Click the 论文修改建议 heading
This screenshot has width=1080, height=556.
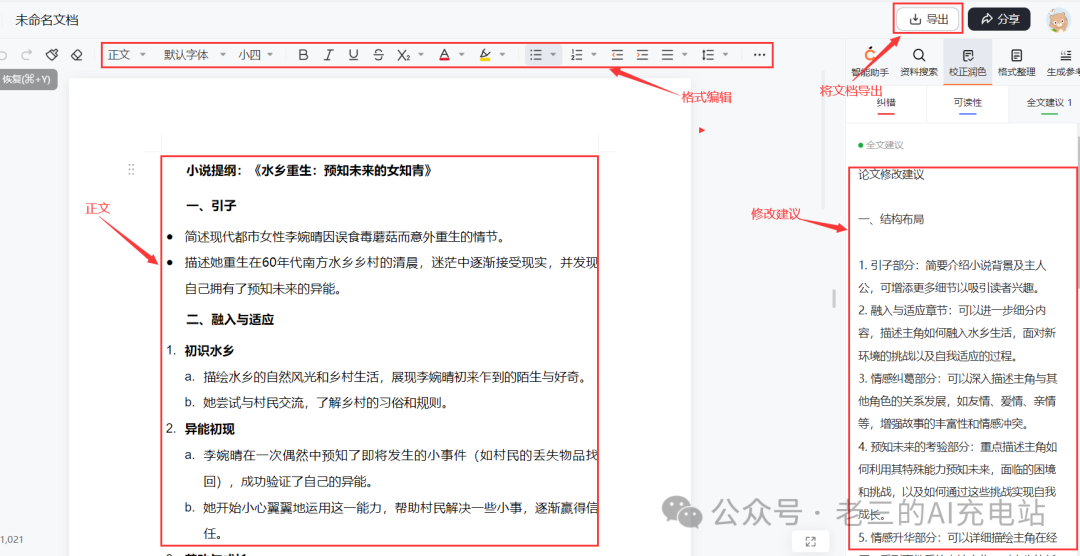[x=891, y=175]
